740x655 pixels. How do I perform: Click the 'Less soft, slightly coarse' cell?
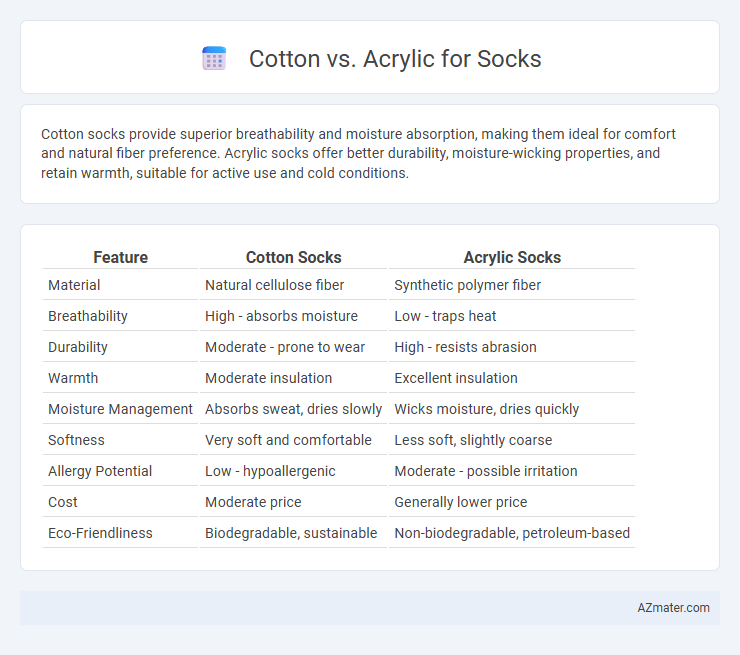(x=473, y=440)
